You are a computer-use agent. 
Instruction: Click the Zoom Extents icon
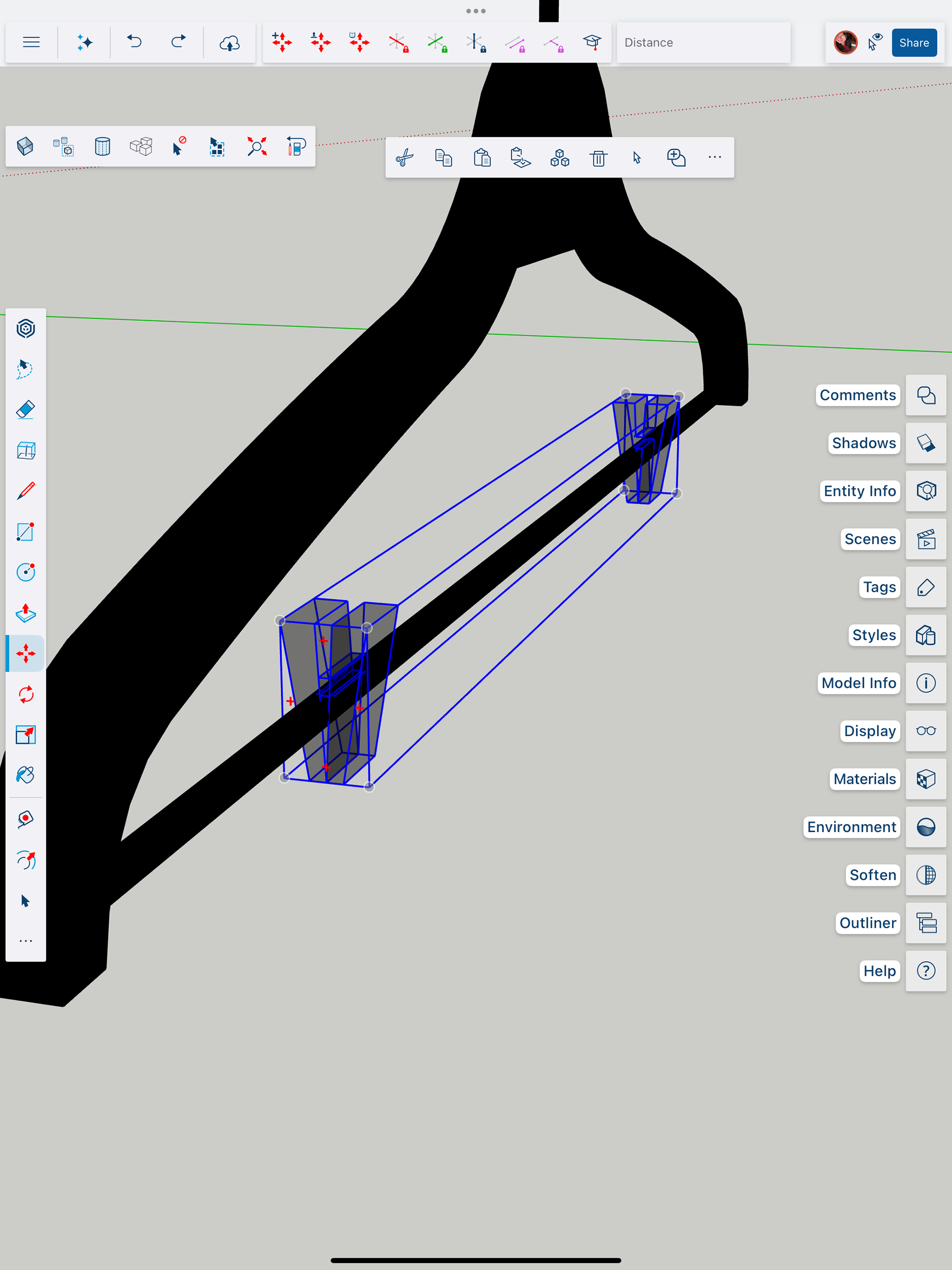pyautogui.click(x=256, y=146)
